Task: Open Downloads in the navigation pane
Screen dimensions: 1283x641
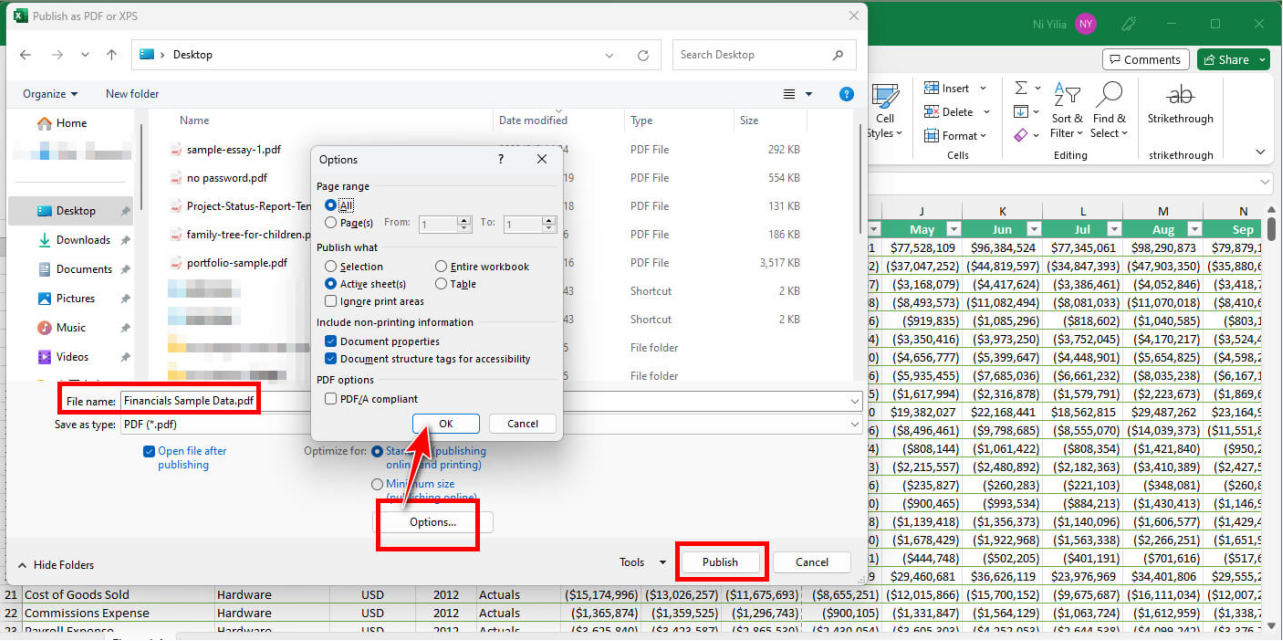Action: (74, 240)
